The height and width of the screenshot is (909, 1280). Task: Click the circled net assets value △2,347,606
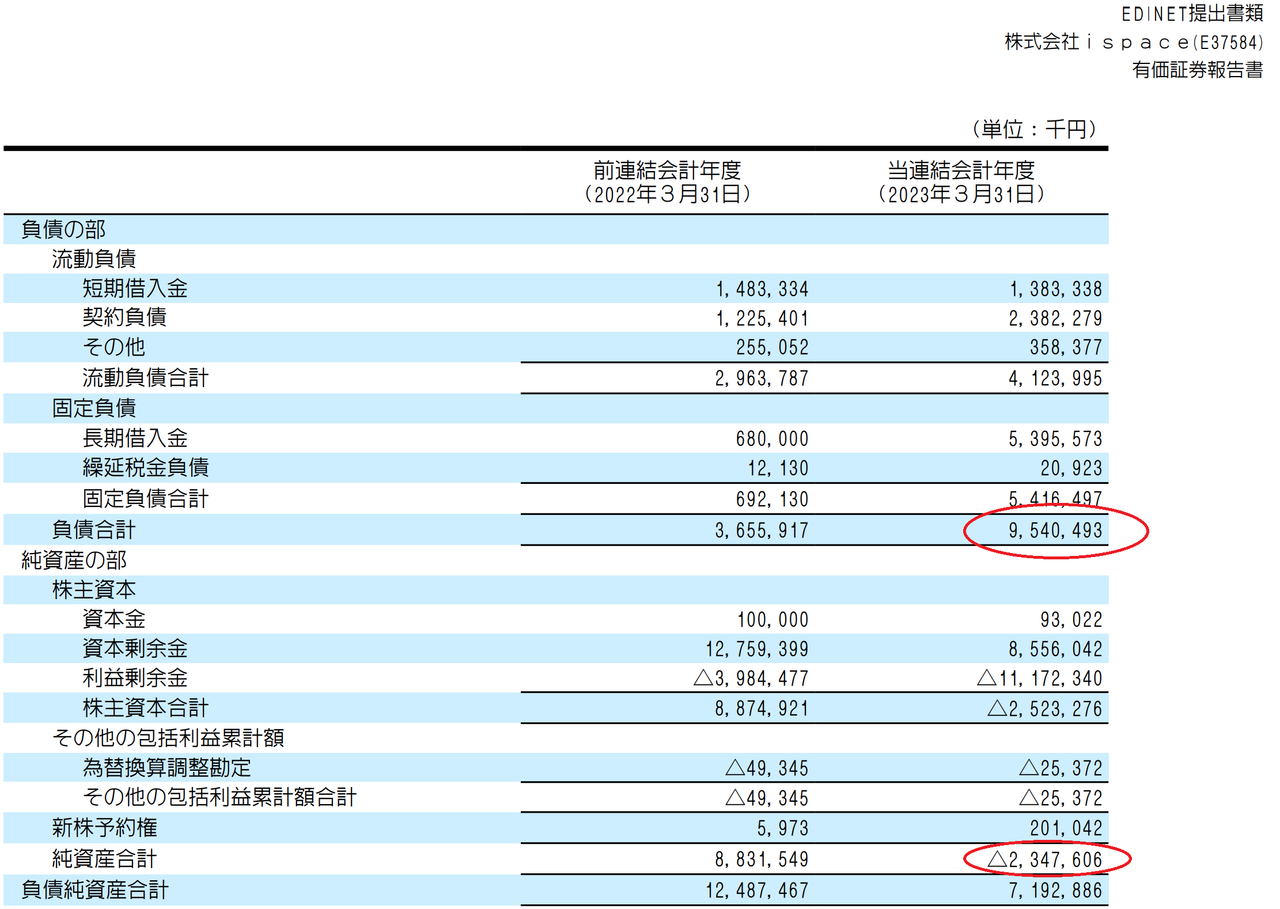pyautogui.click(x=1045, y=859)
